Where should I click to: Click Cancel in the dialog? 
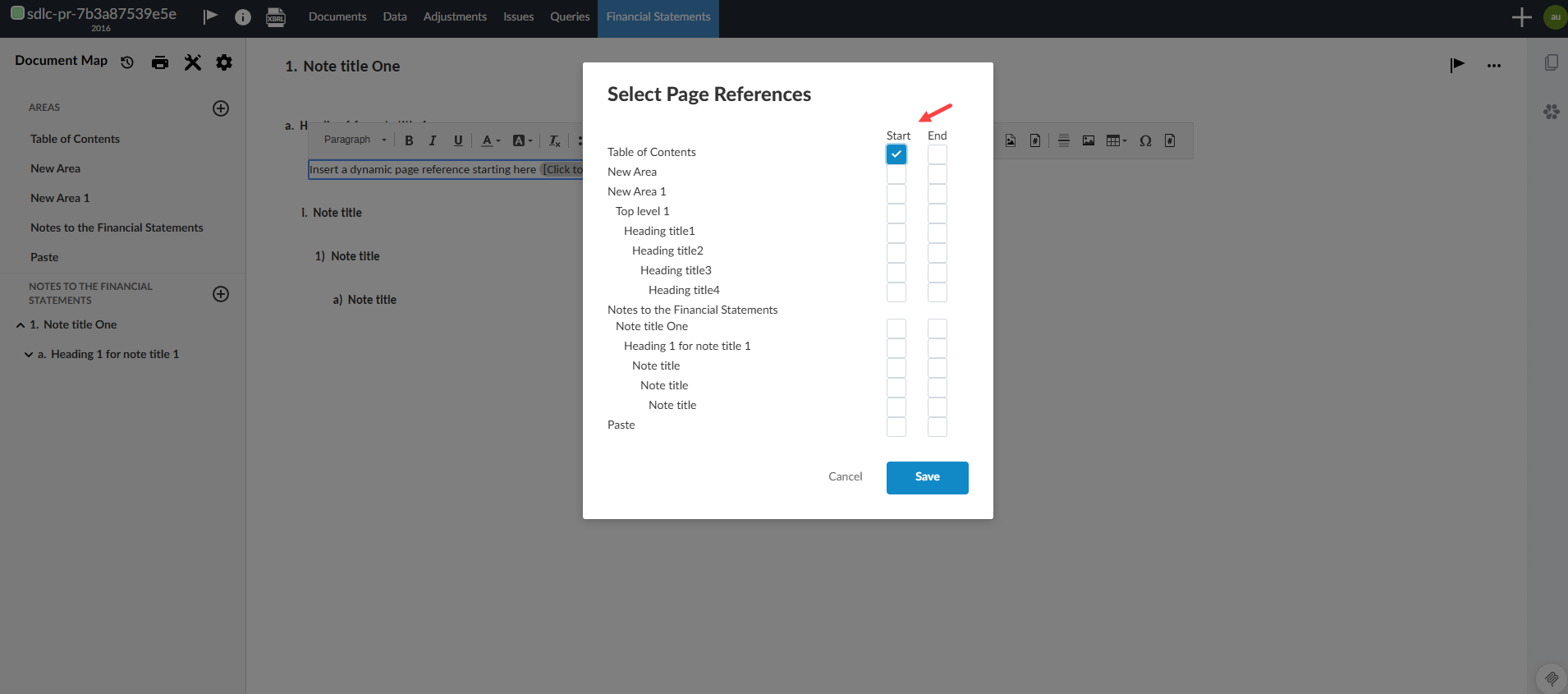tap(846, 476)
